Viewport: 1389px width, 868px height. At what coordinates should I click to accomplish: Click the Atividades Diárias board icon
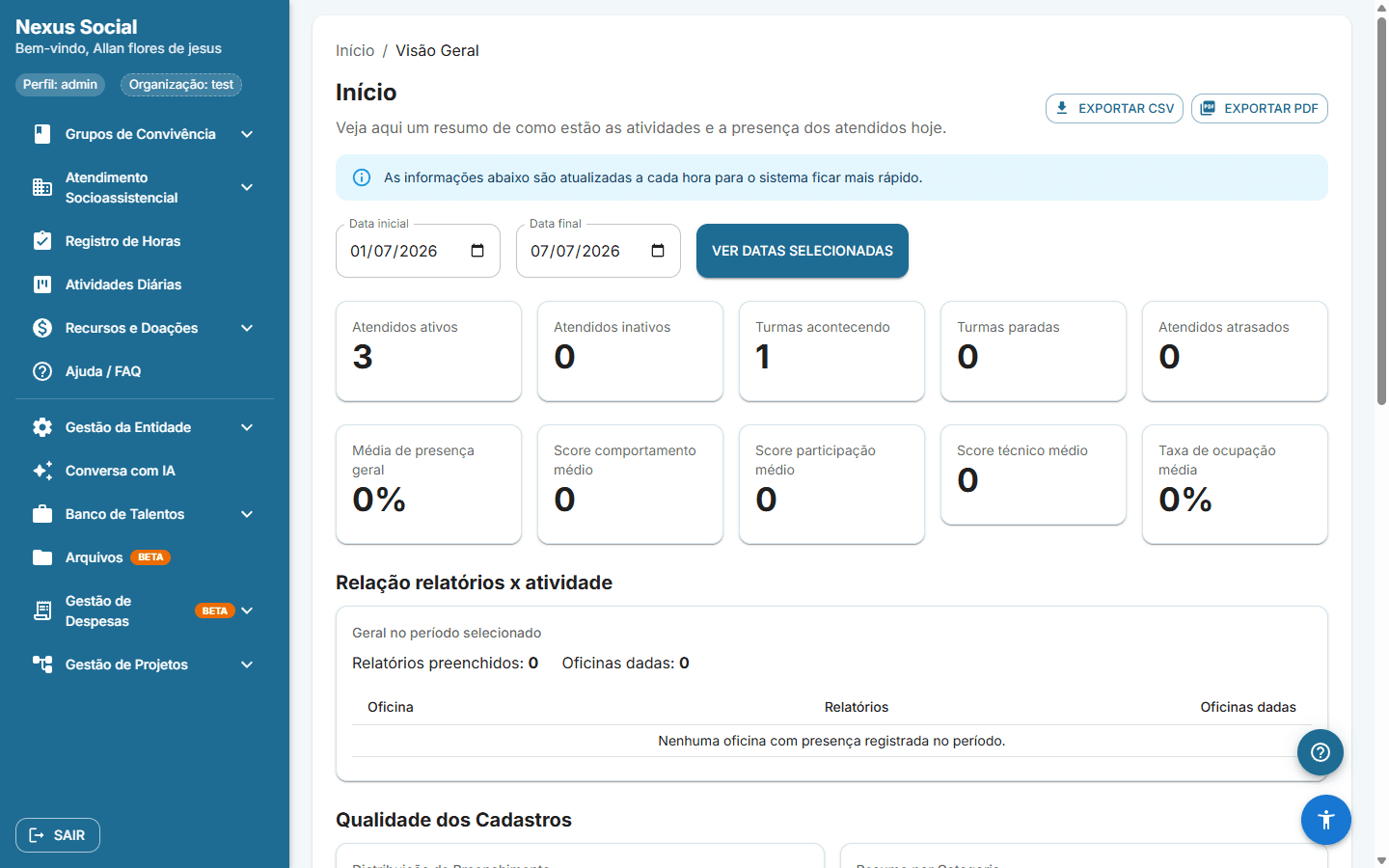(42, 285)
